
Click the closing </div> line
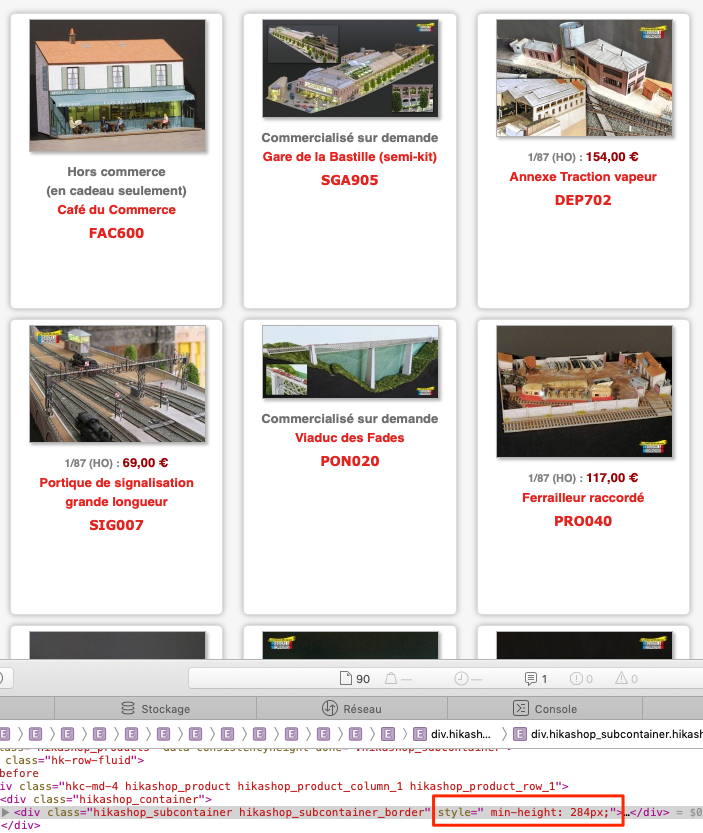click(x=20, y=825)
